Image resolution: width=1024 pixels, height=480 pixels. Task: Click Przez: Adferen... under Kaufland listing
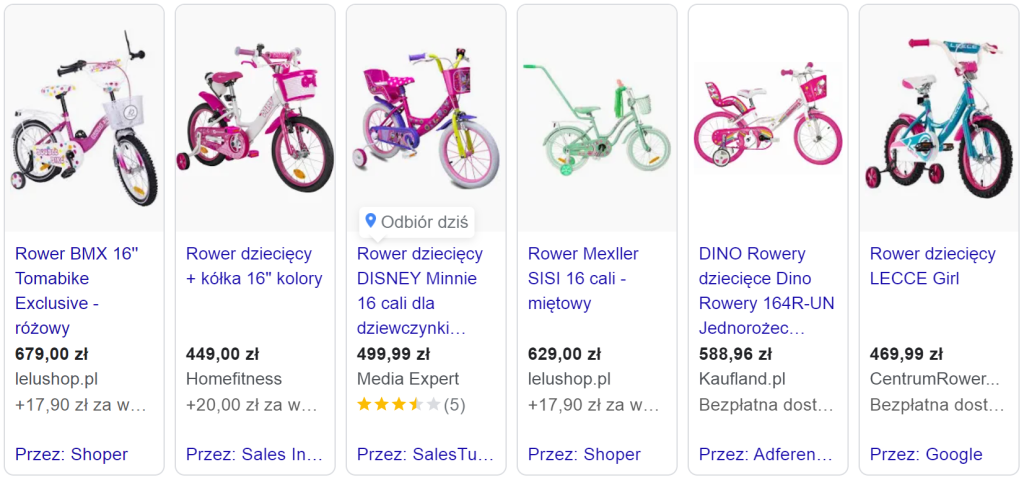pyautogui.click(x=766, y=454)
